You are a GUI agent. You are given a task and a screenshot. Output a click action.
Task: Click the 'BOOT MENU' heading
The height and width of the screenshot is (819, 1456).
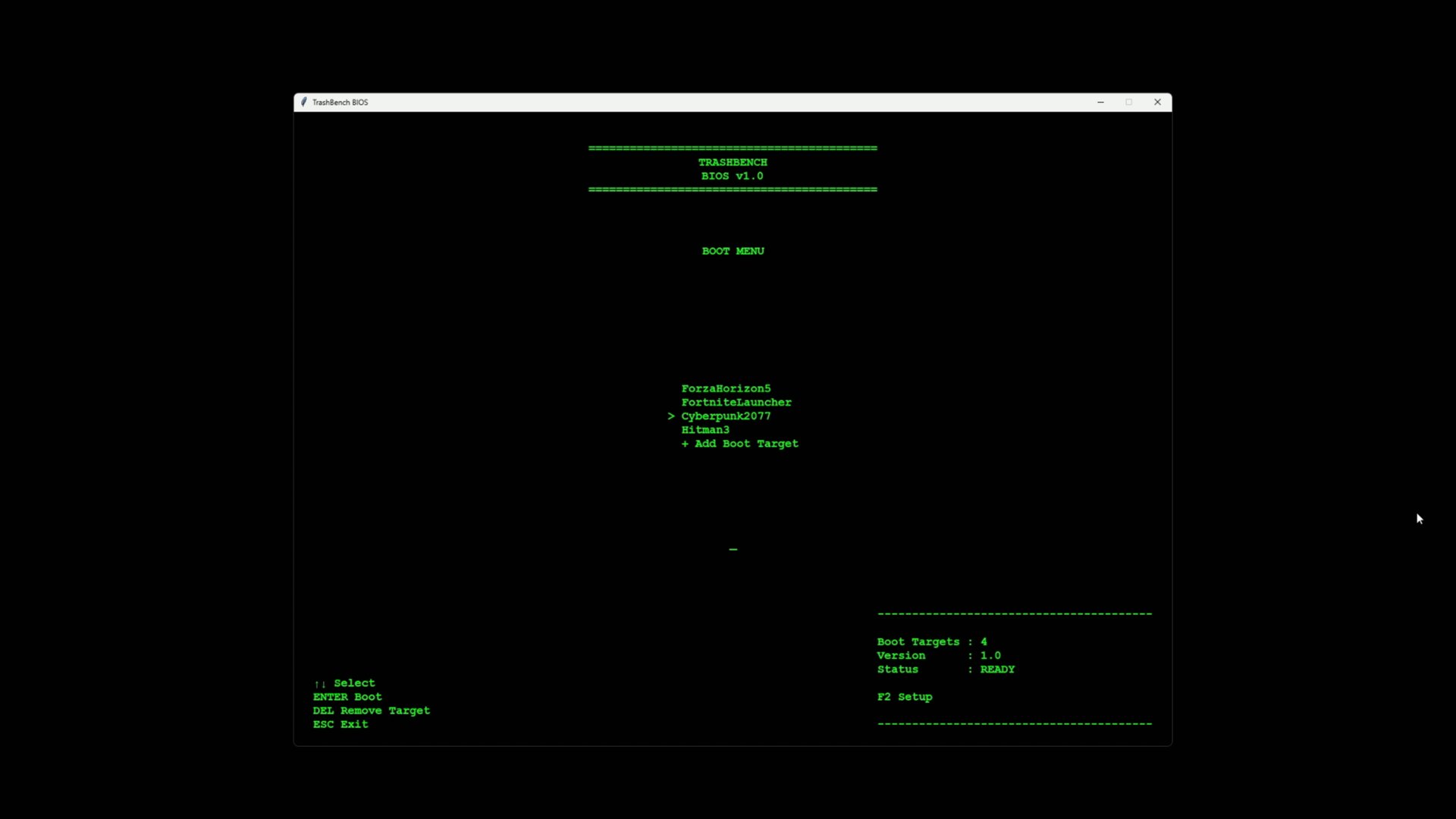click(x=733, y=251)
